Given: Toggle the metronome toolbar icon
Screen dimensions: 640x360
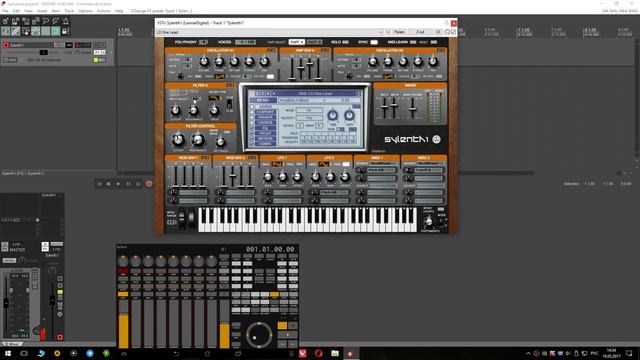Looking at the screenshot, I should coord(65,21).
